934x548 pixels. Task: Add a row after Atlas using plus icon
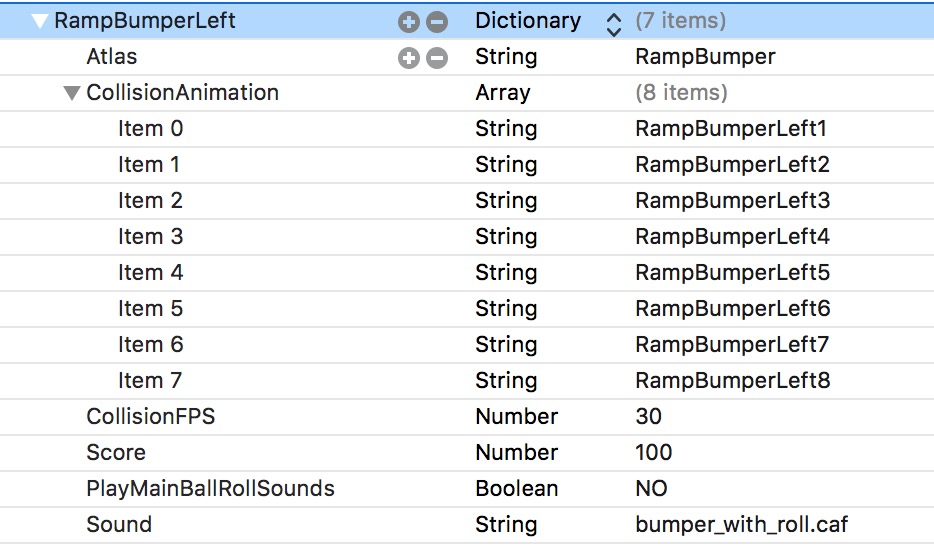click(x=409, y=58)
